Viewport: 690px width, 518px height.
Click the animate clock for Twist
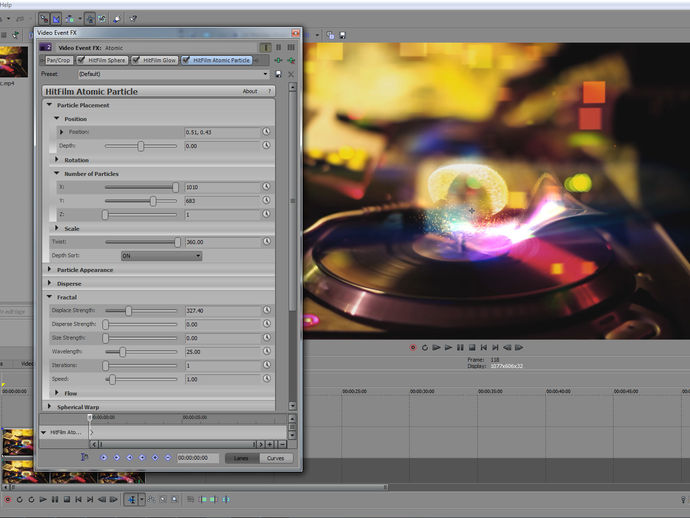267,242
